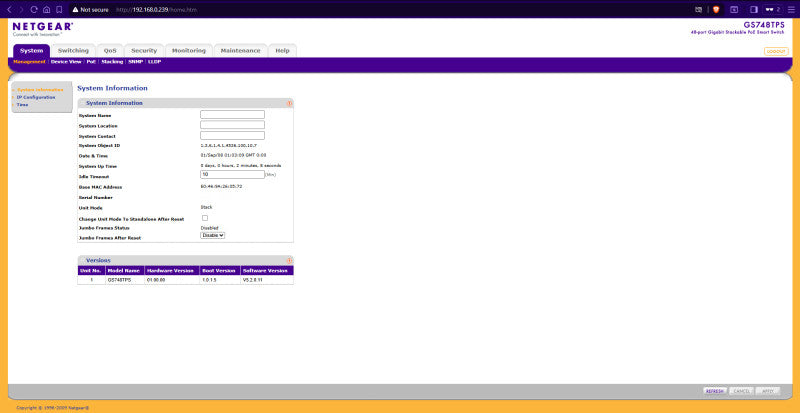The width and height of the screenshot is (800, 413).
Task: Open the browser hamburger menu
Action: [x=791, y=9]
